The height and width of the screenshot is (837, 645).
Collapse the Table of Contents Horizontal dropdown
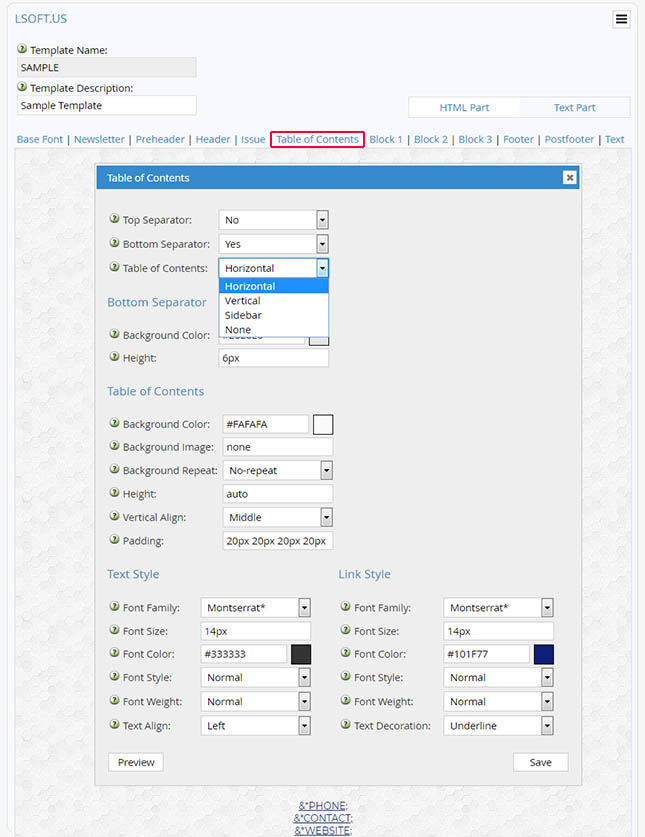pos(273,268)
